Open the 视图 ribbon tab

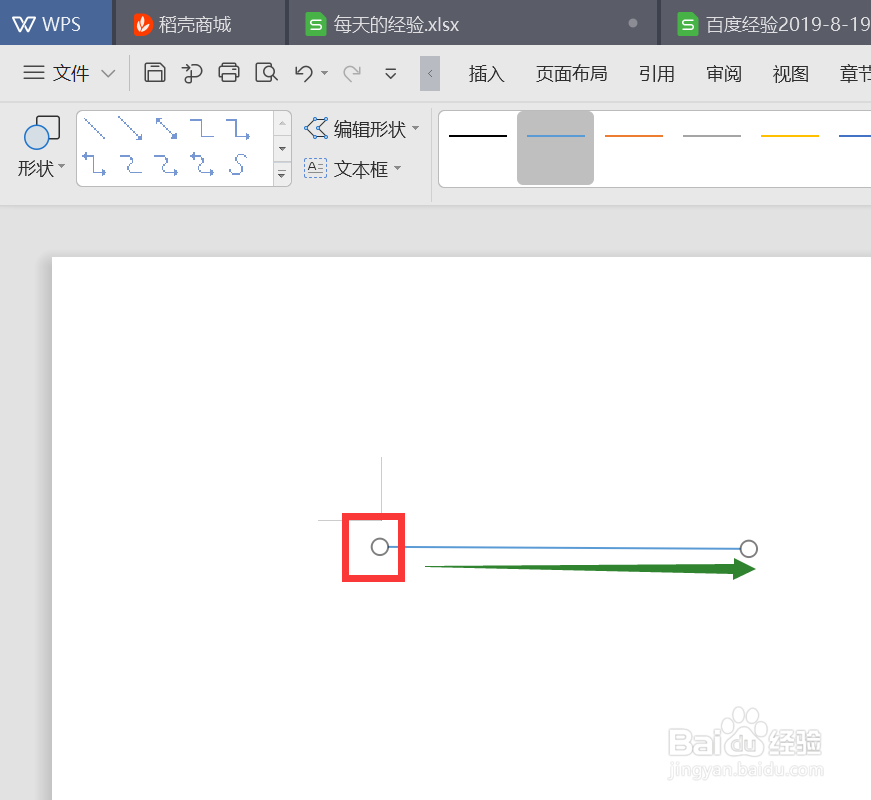click(x=790, y=73)
